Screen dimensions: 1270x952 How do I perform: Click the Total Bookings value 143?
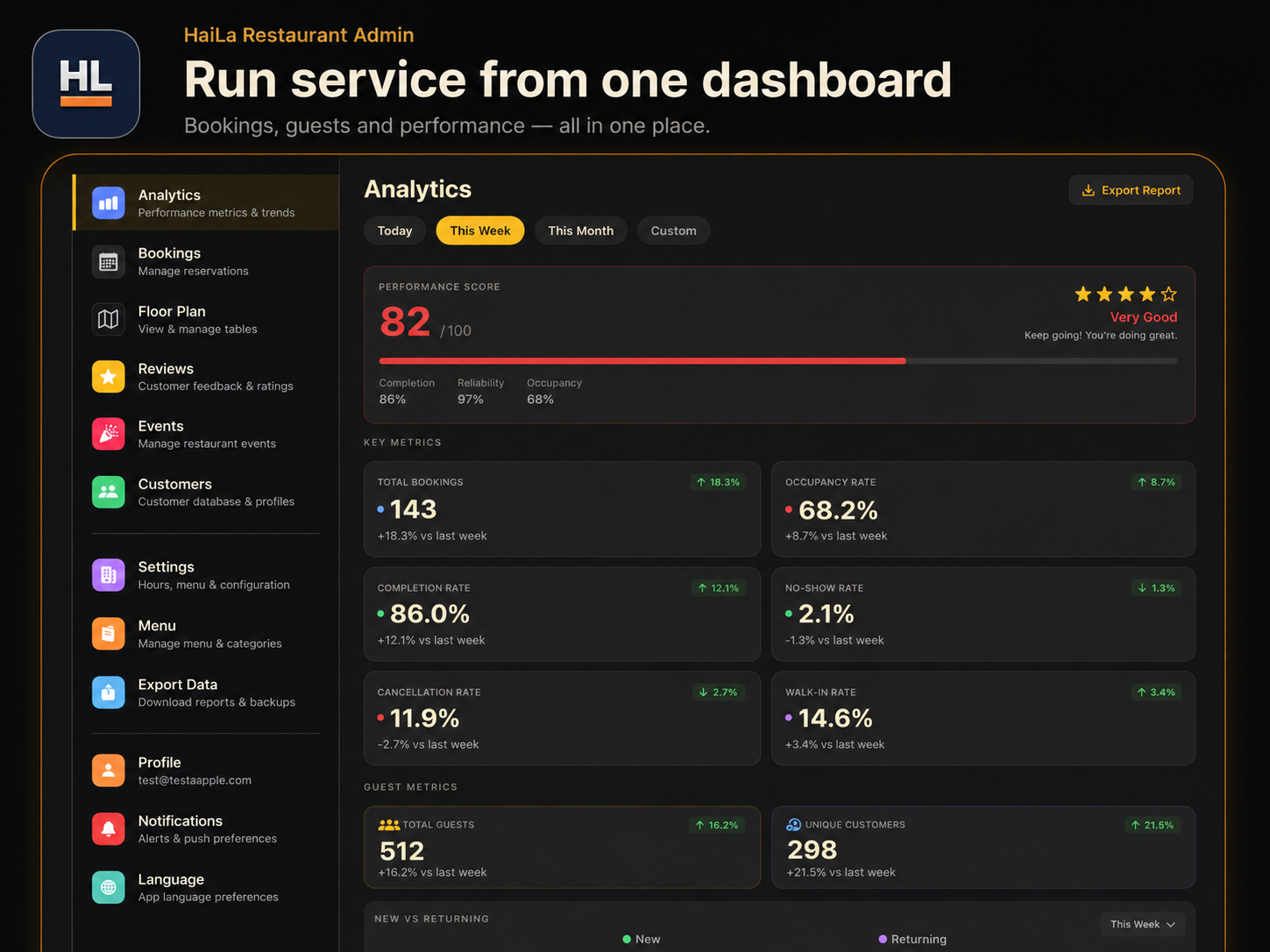tap(413, 509)
